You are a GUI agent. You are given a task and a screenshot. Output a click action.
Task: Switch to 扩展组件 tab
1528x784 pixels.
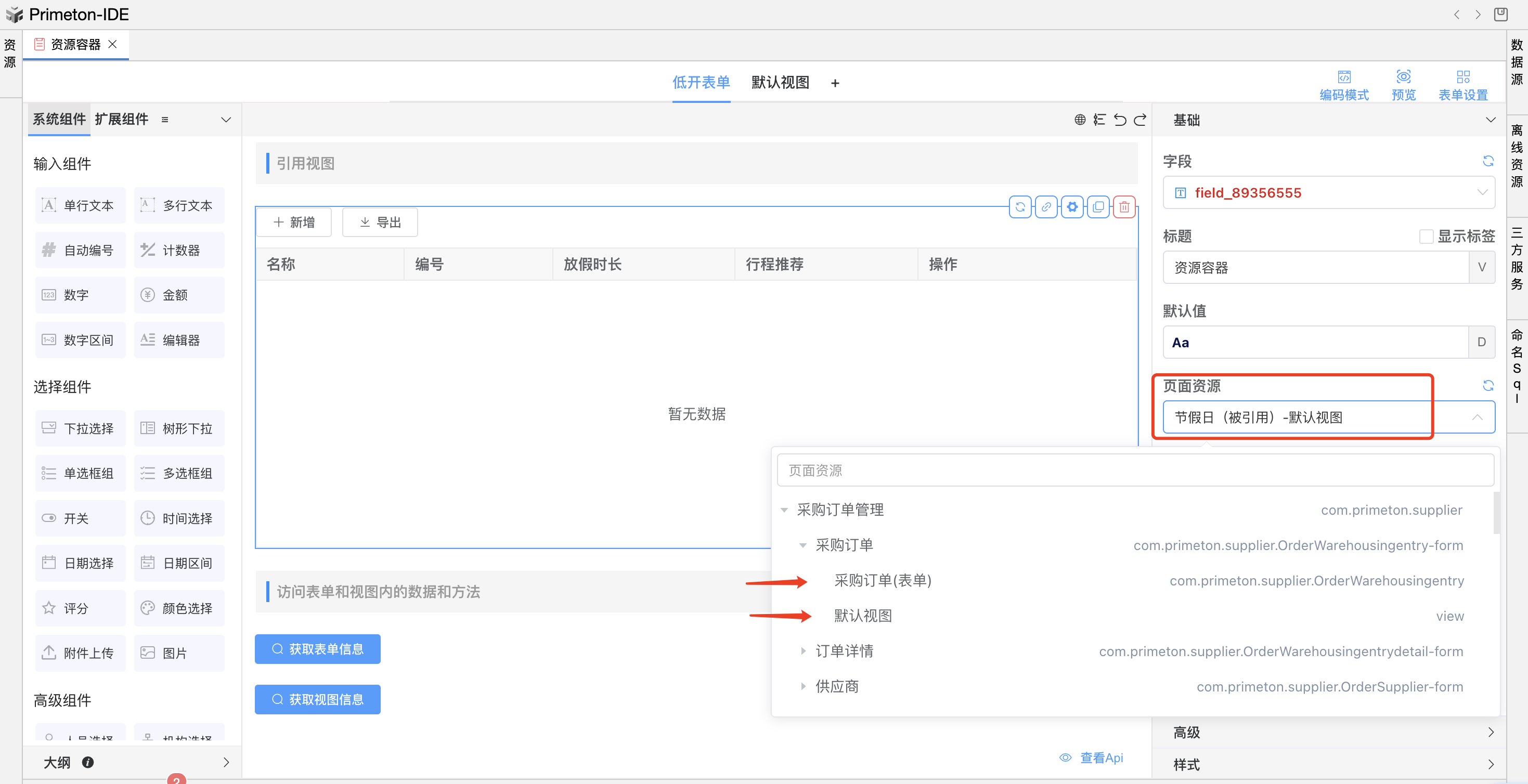[122, 119]
